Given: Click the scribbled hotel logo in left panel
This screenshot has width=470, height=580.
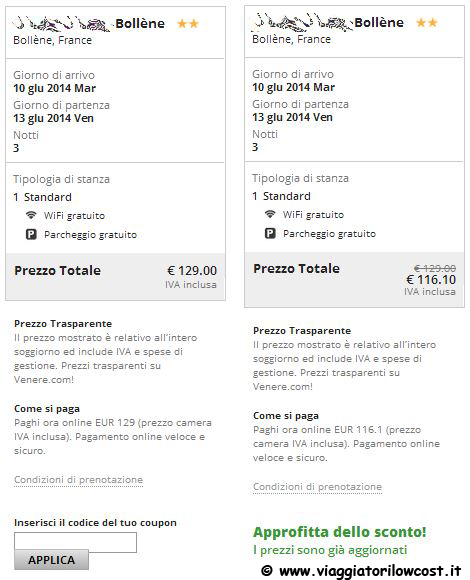Looking at the screenshot, I should pos(62,24).
